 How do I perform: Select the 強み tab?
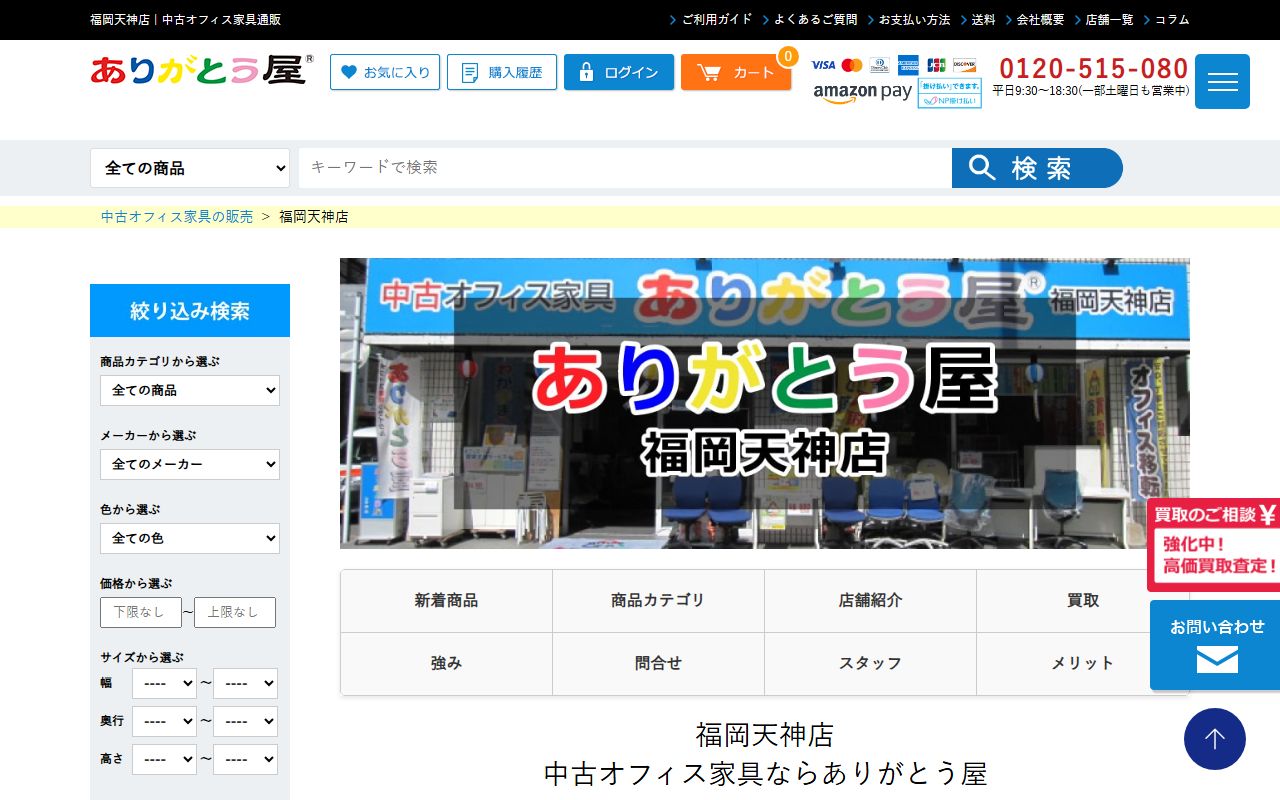446,664
